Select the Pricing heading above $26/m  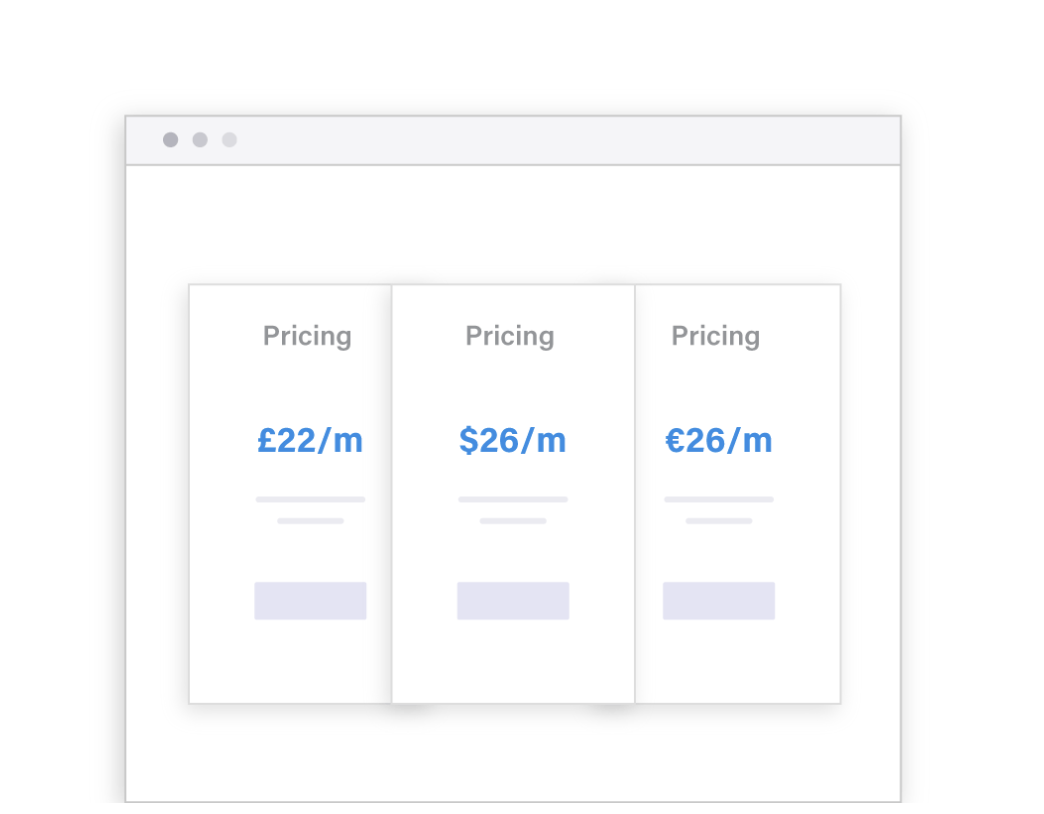tap(510, 336)
